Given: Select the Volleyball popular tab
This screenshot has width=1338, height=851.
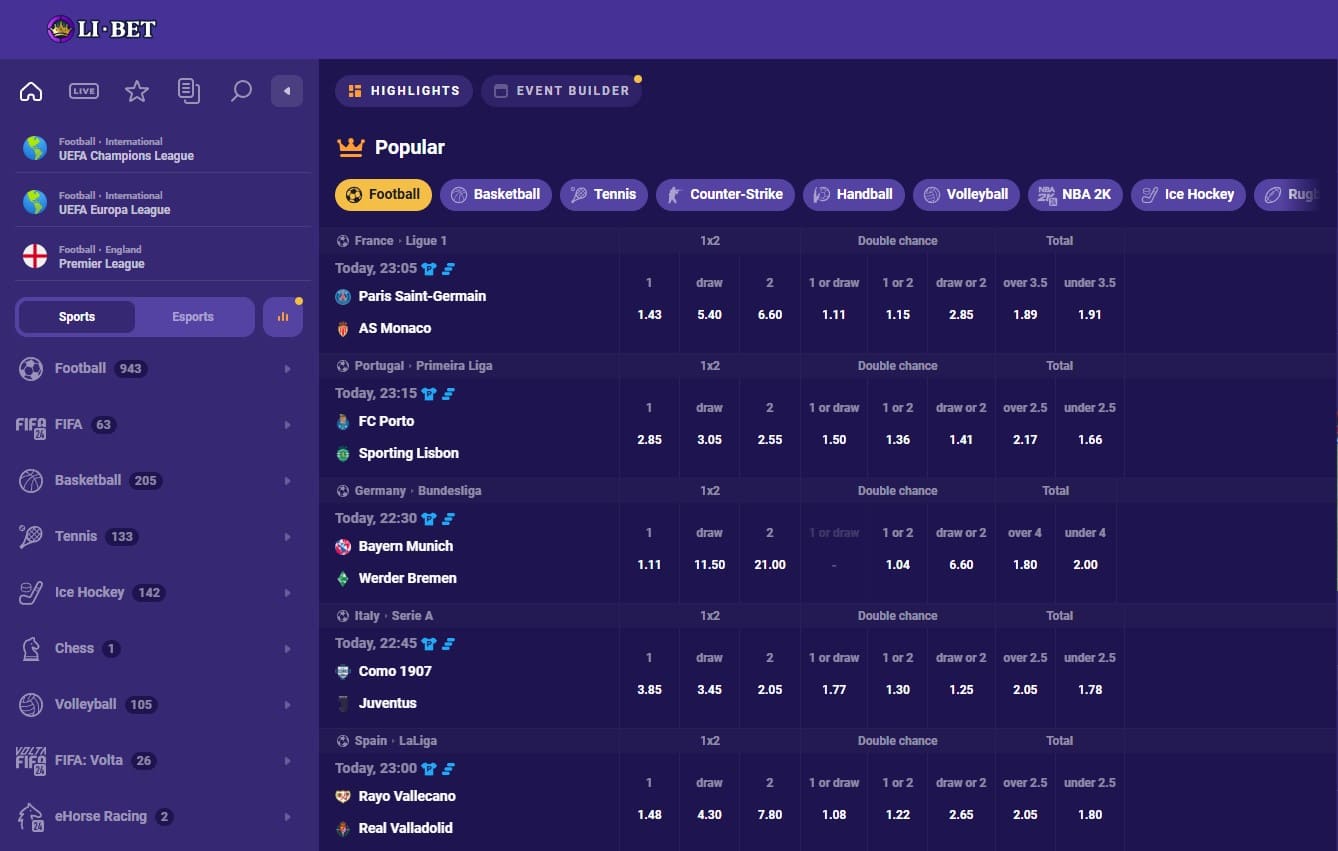Looking at the screenshot, I should click(966, 195).
